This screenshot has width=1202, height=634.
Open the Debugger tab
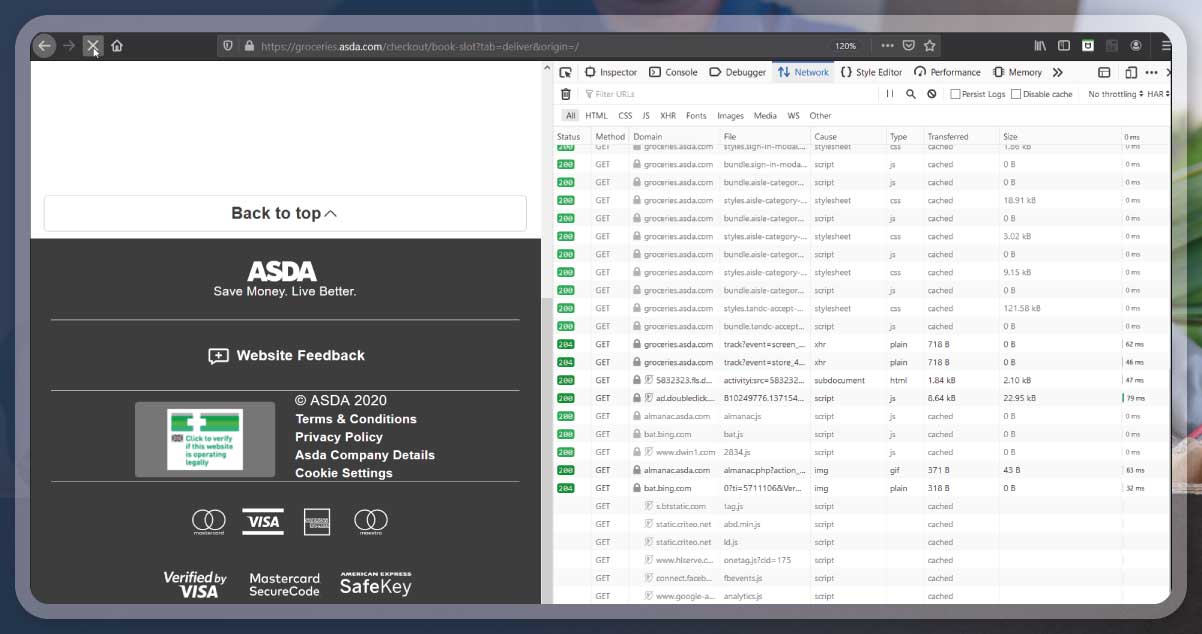(x=738, y=72)
